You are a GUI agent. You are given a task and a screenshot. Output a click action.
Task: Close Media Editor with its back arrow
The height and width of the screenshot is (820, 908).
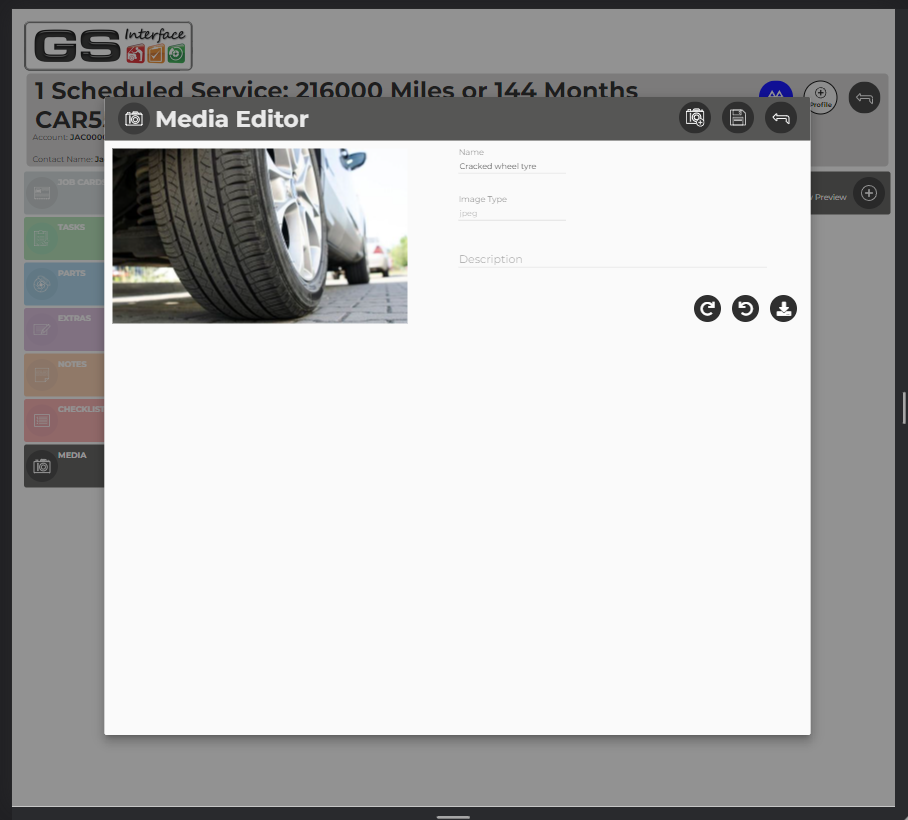click(x=781, y=118)
